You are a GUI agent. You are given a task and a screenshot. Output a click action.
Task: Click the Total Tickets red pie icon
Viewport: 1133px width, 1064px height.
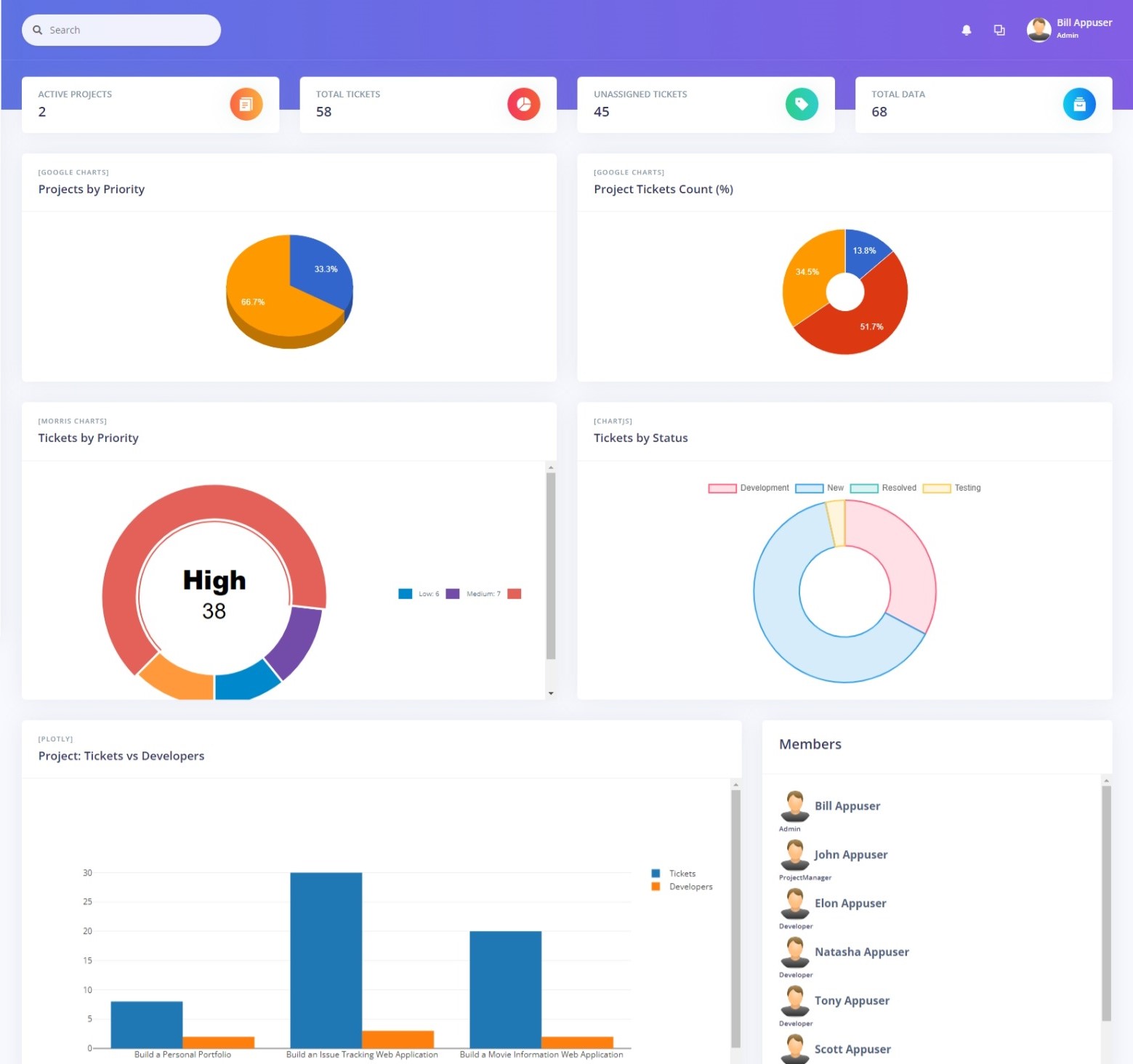(523, 105)
